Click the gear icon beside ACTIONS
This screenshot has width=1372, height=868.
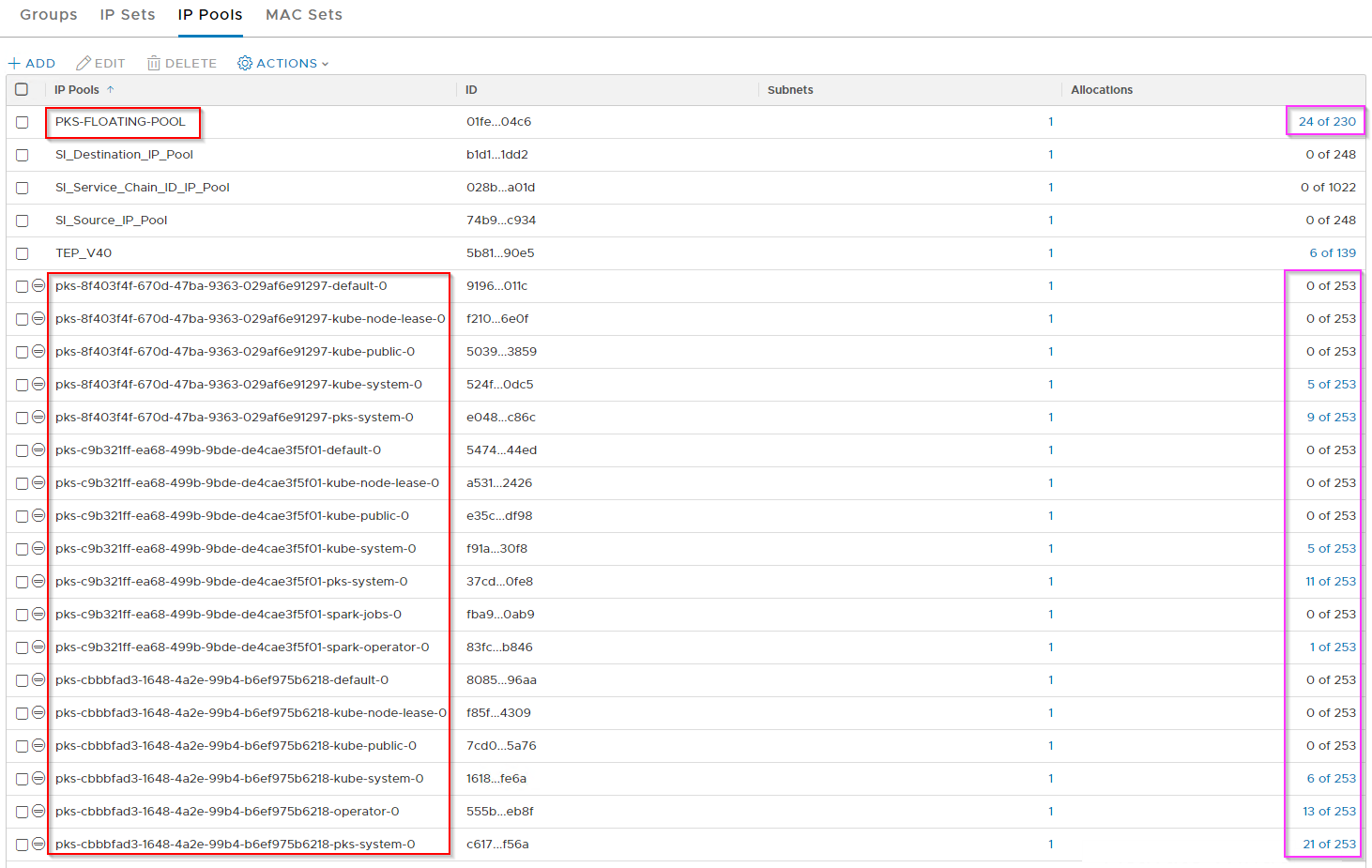tap(245, 64)
